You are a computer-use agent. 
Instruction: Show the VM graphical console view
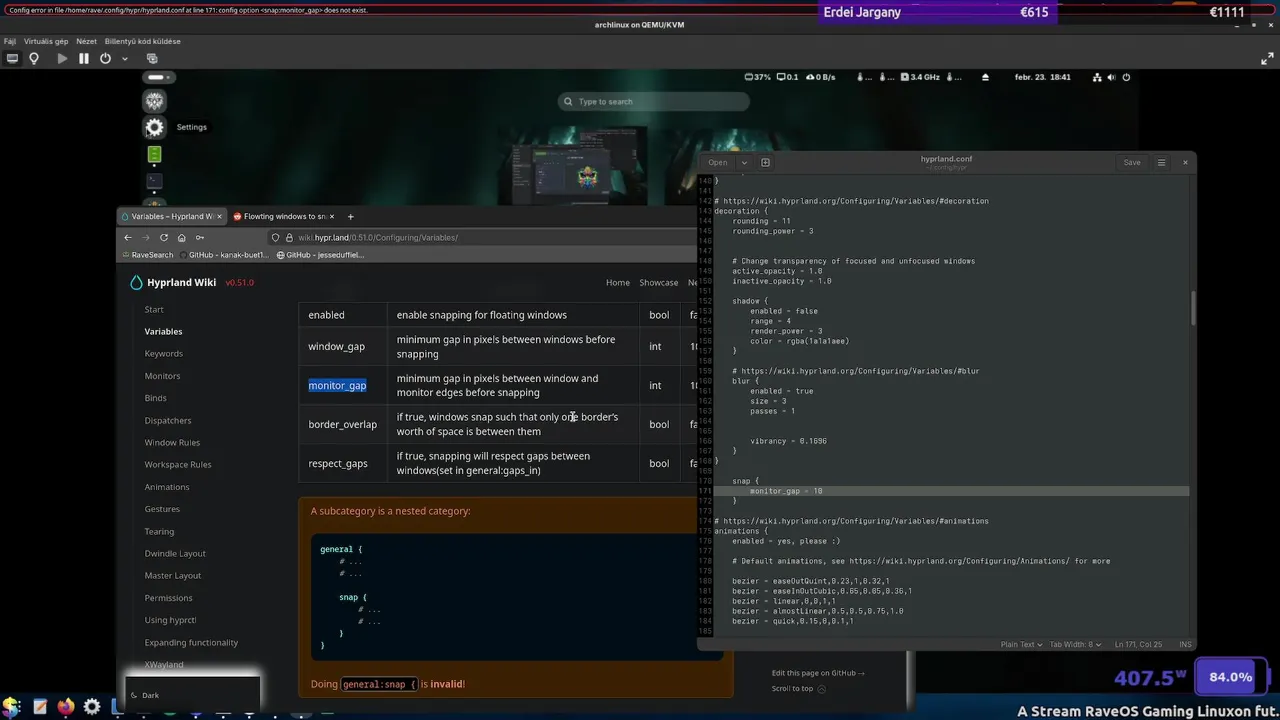pyautogui.click(x=12, y=58)
